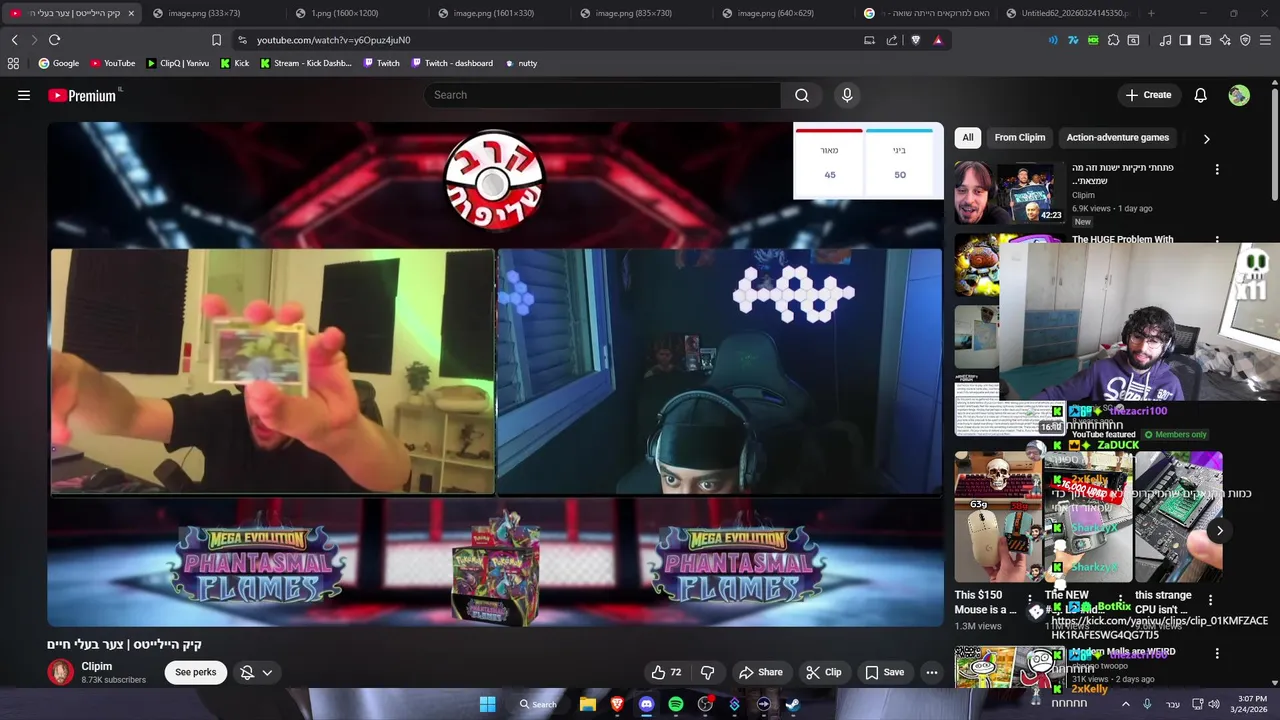Open Discord from the taskbar
Screen dimensions: 1280x720
(646, 704)
